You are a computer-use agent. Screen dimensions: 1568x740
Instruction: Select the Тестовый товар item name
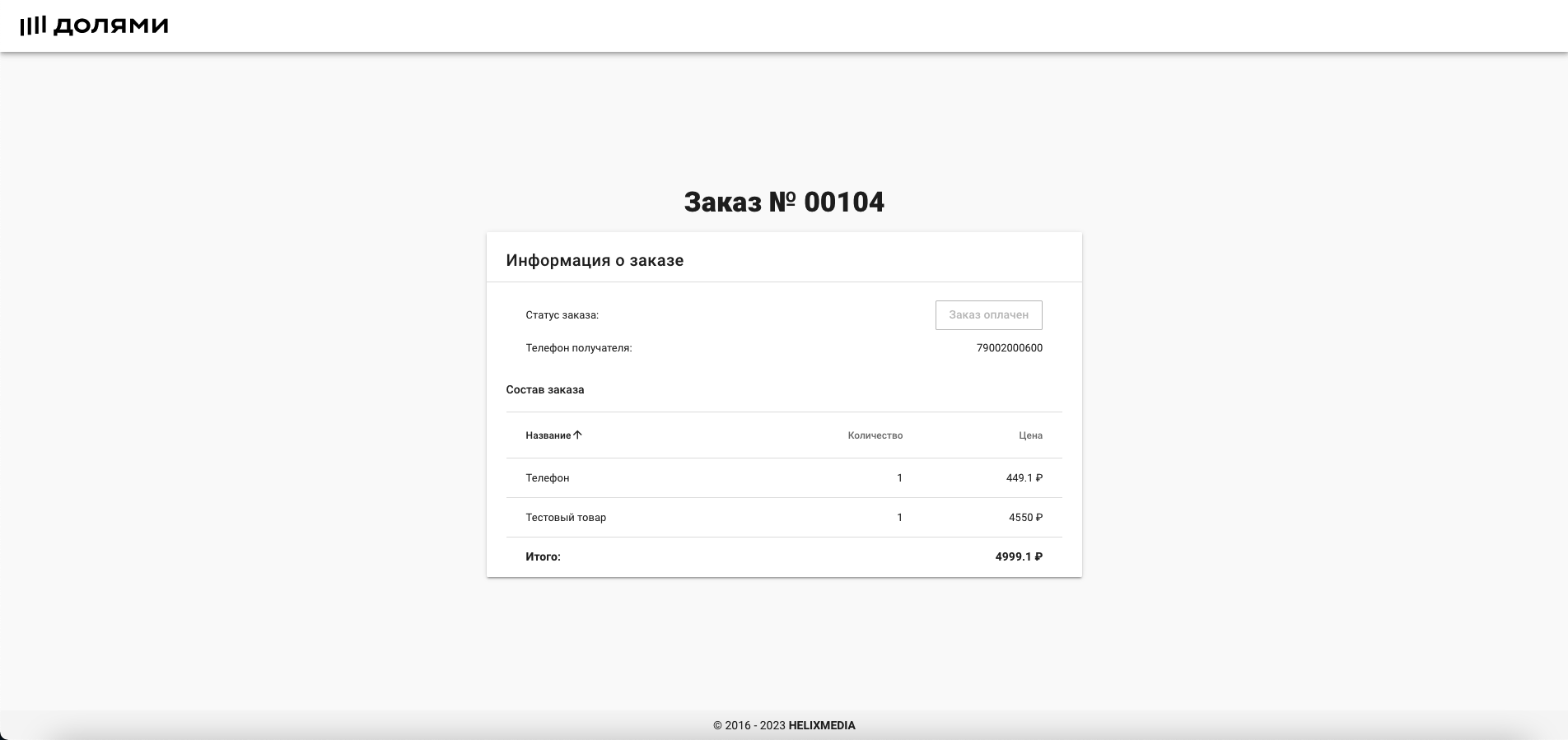[566, 518]
